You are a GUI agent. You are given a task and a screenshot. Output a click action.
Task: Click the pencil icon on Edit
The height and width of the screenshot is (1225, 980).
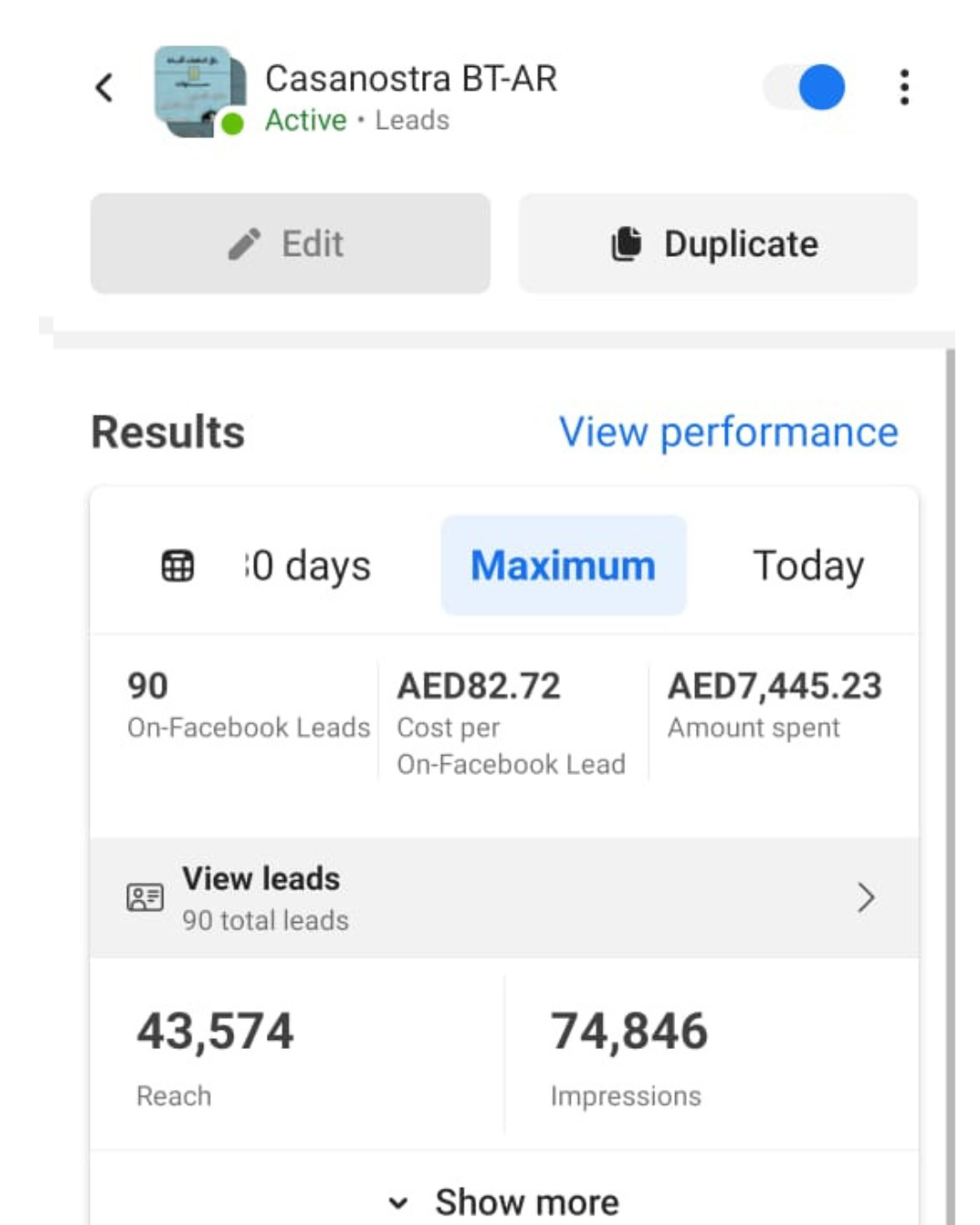(244, 244)
